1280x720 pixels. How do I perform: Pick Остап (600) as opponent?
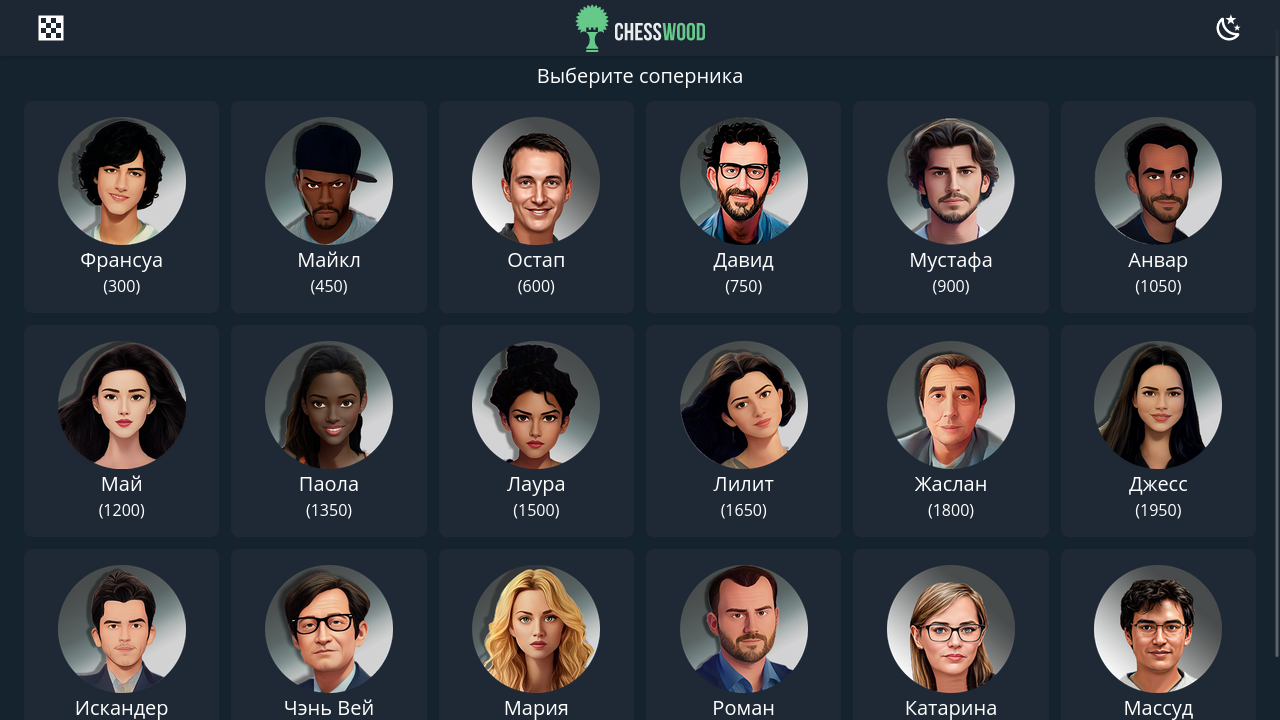(536, 207)
